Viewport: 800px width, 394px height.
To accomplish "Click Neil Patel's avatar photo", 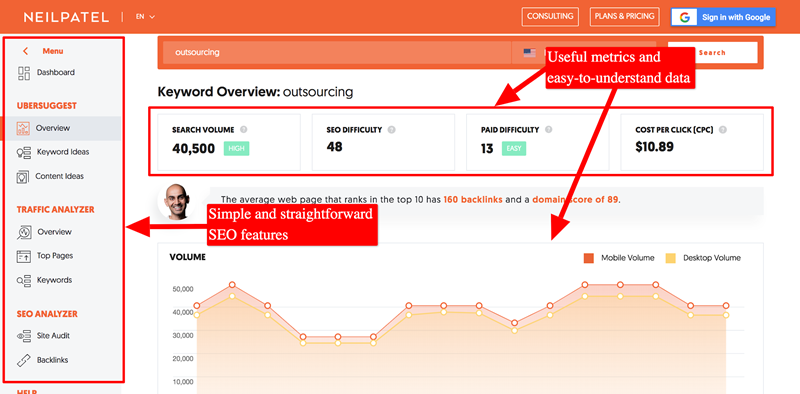I will click(176, 202).
